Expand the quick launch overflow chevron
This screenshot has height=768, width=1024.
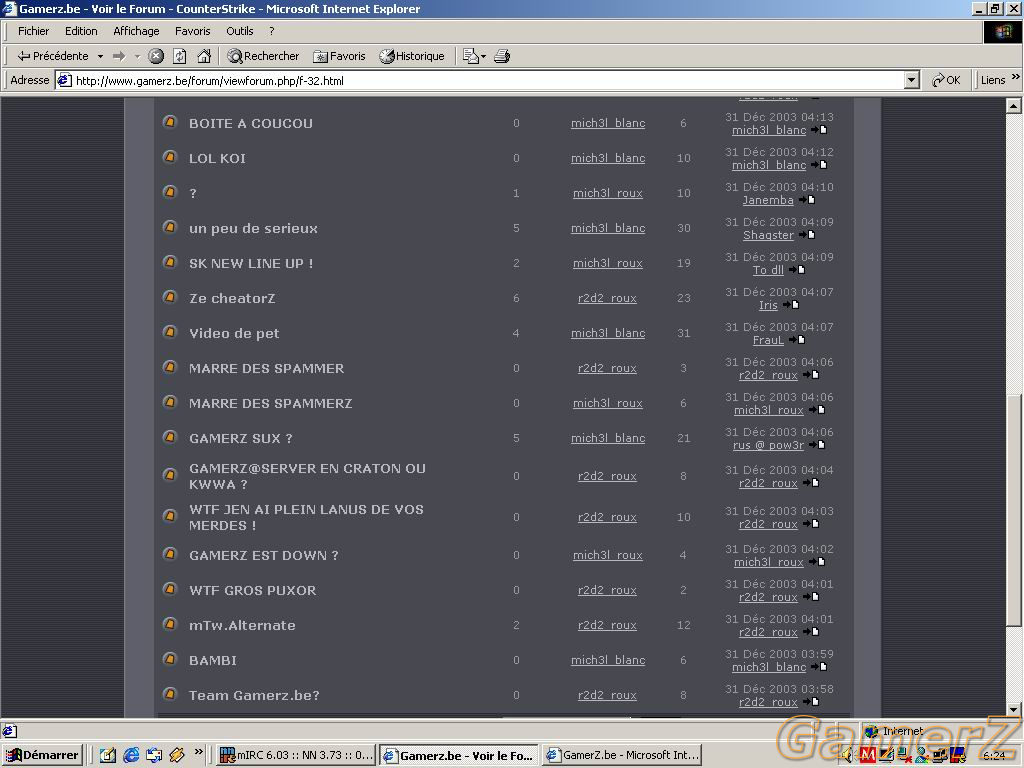[199, 751]
